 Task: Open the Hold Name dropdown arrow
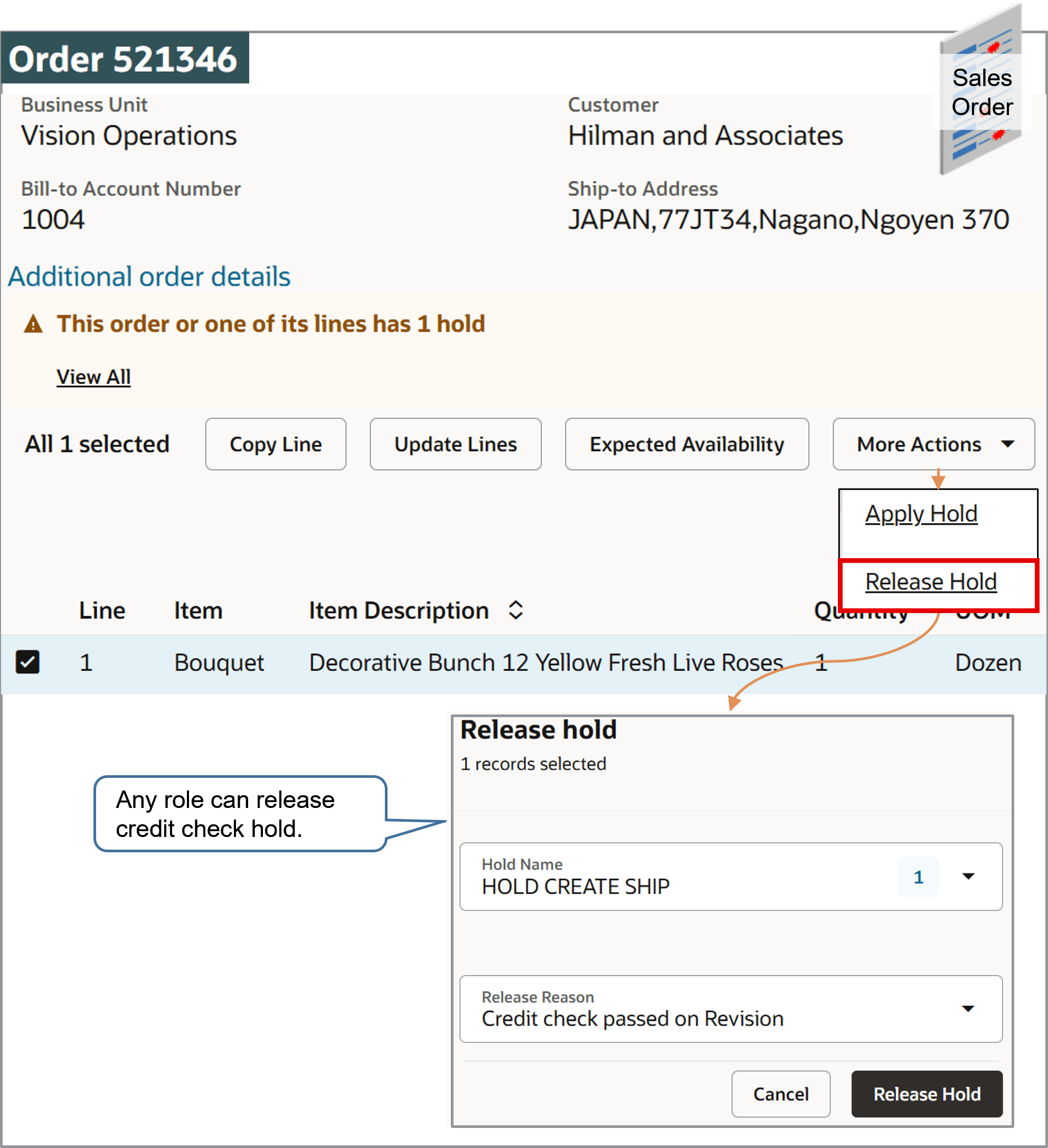(968, 877)
